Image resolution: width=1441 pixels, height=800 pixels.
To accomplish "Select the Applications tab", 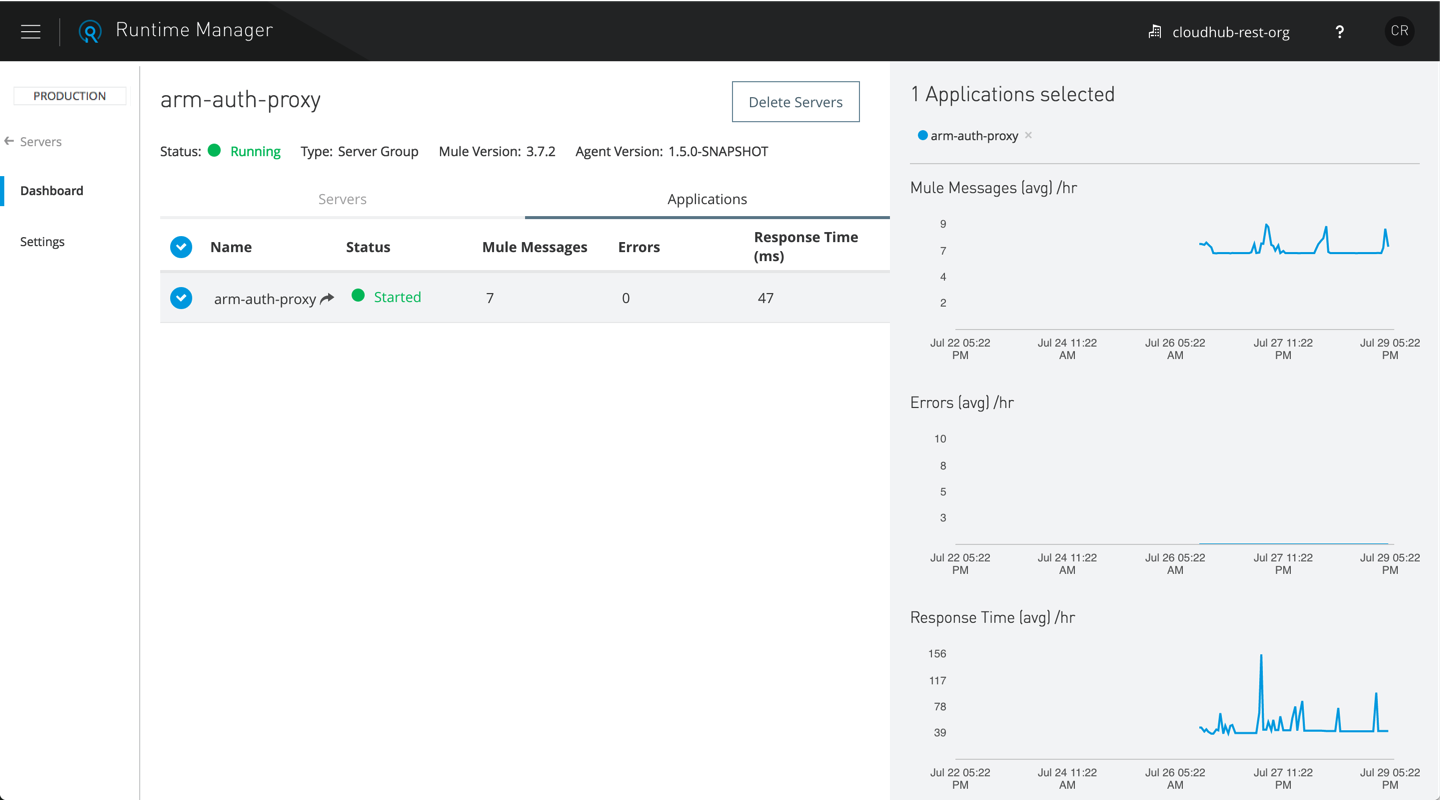I will (x=707, y=199).
